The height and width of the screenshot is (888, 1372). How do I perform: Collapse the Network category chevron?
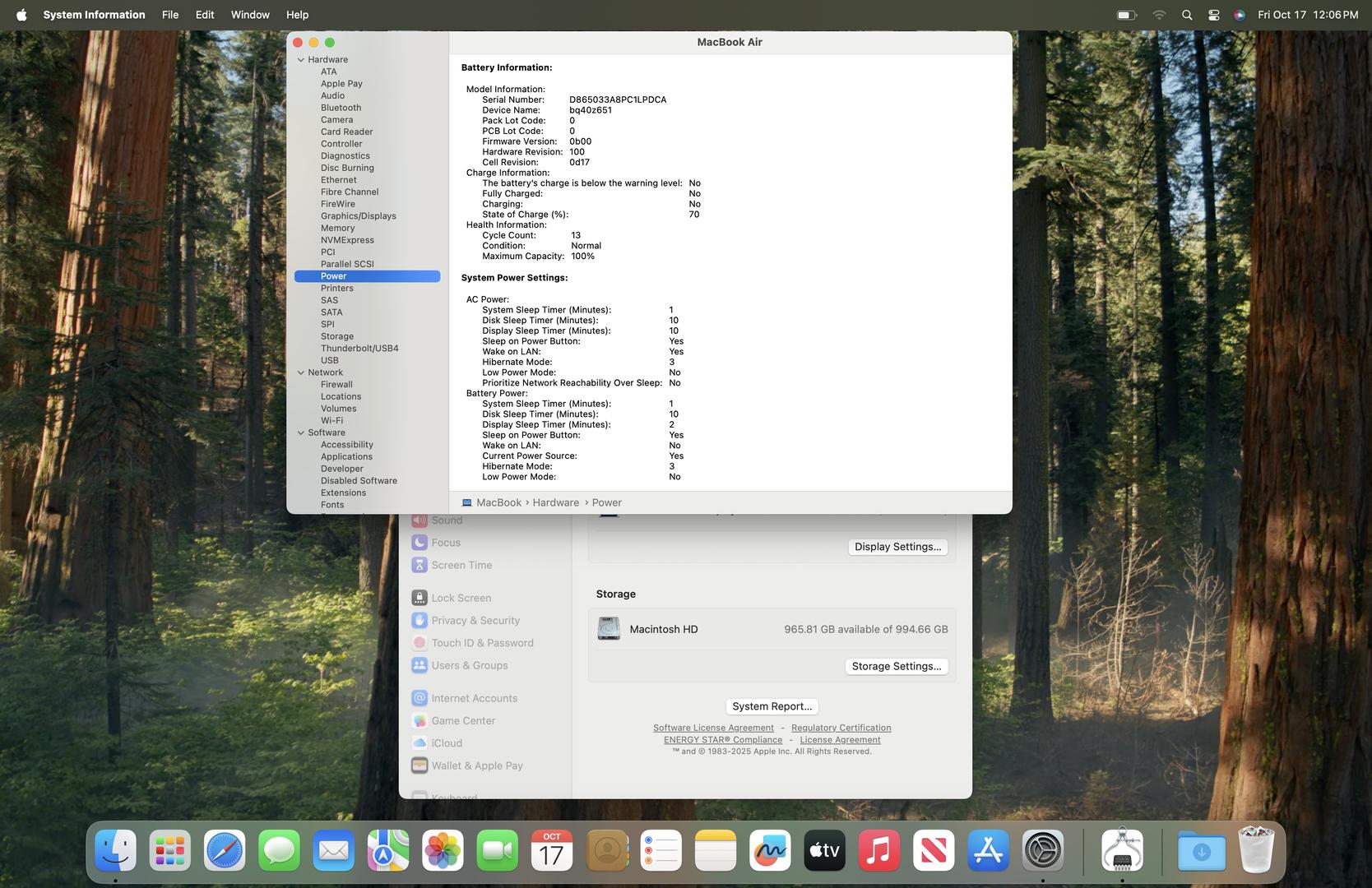point(301,372)
